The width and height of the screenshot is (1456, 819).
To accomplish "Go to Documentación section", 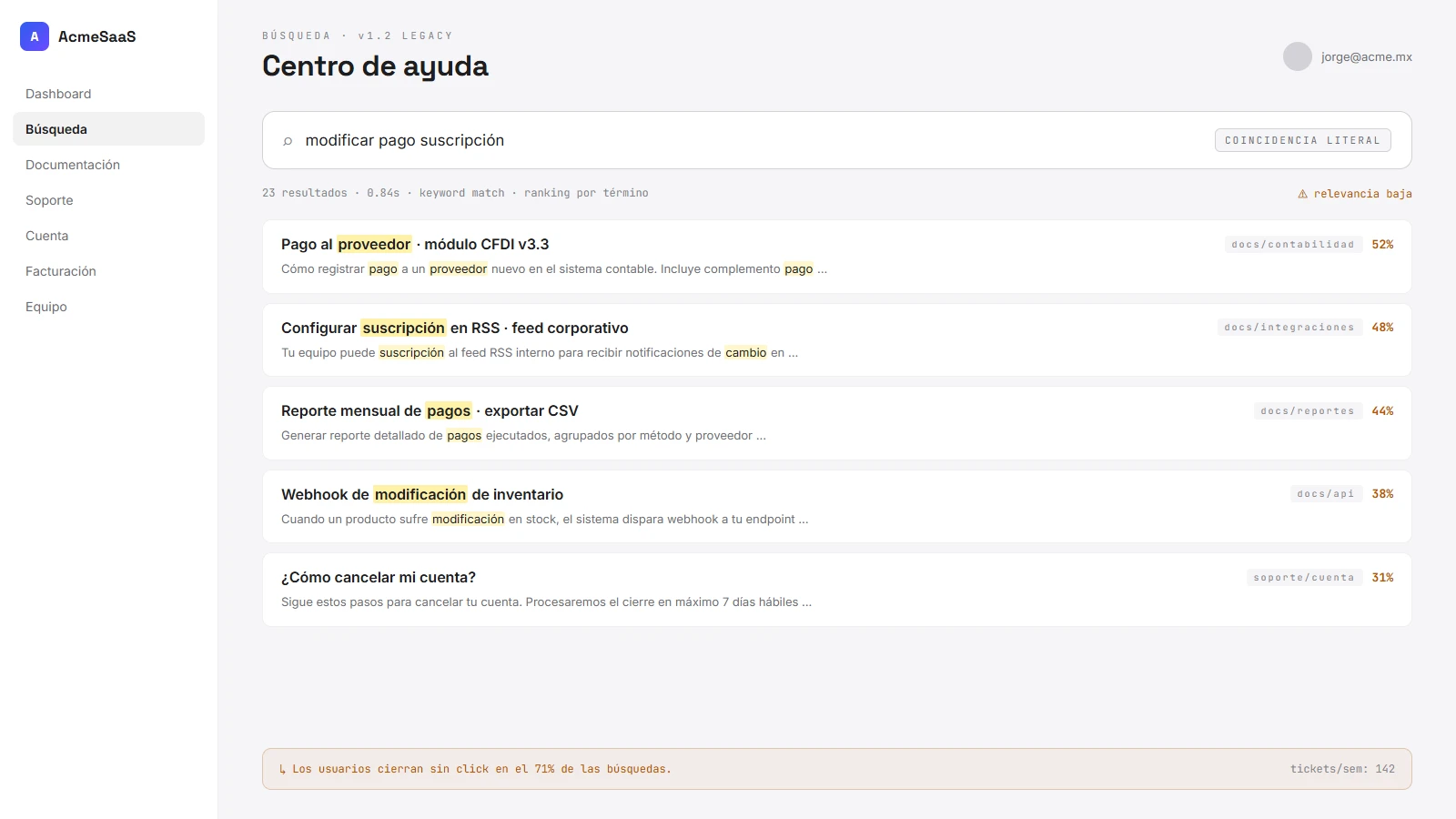I will (108, 165).
